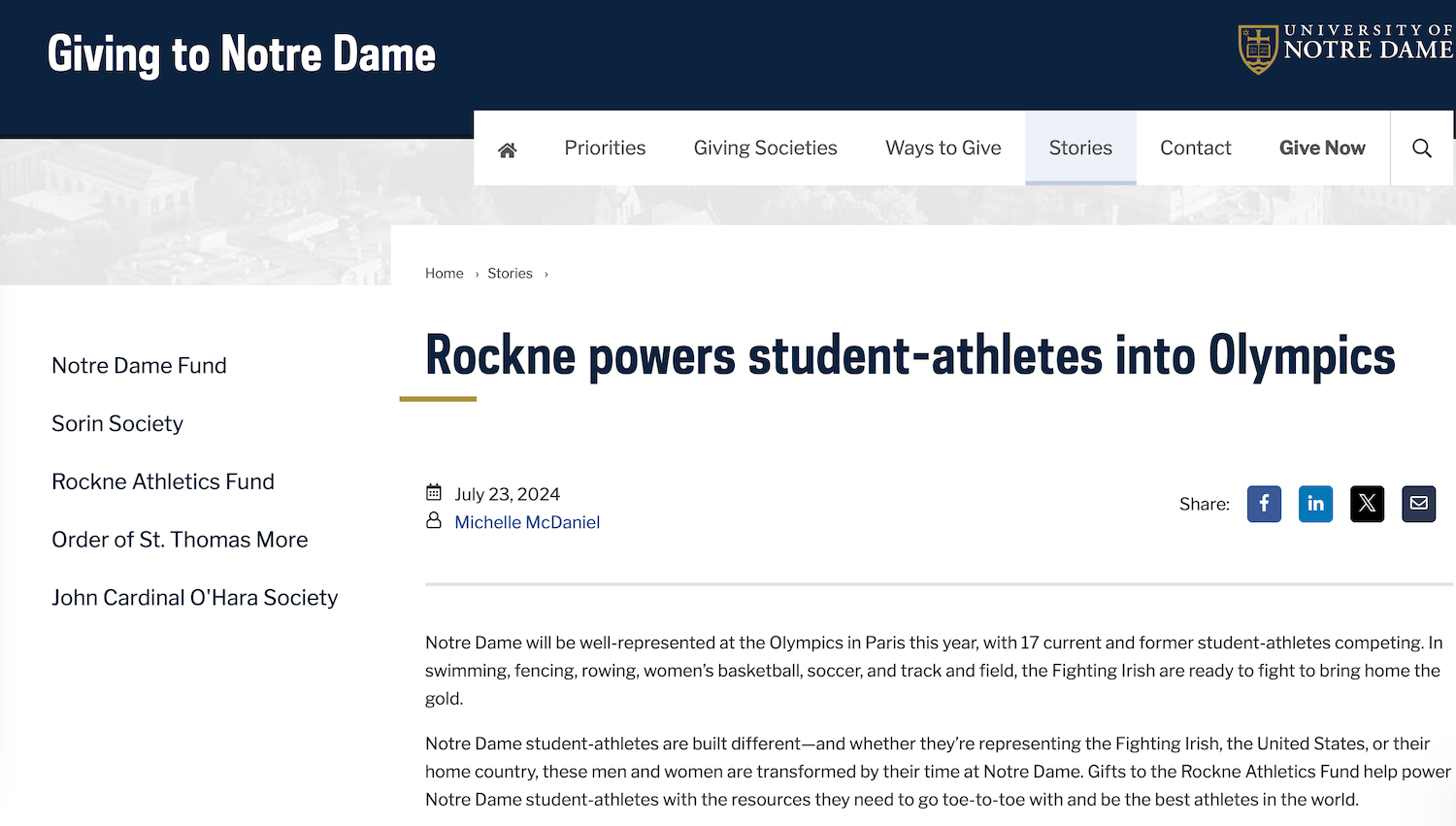This screenshot has width=1456, height=826.
Task: Open Notre Dame Fund sidebar link
Action: point(139,365)
